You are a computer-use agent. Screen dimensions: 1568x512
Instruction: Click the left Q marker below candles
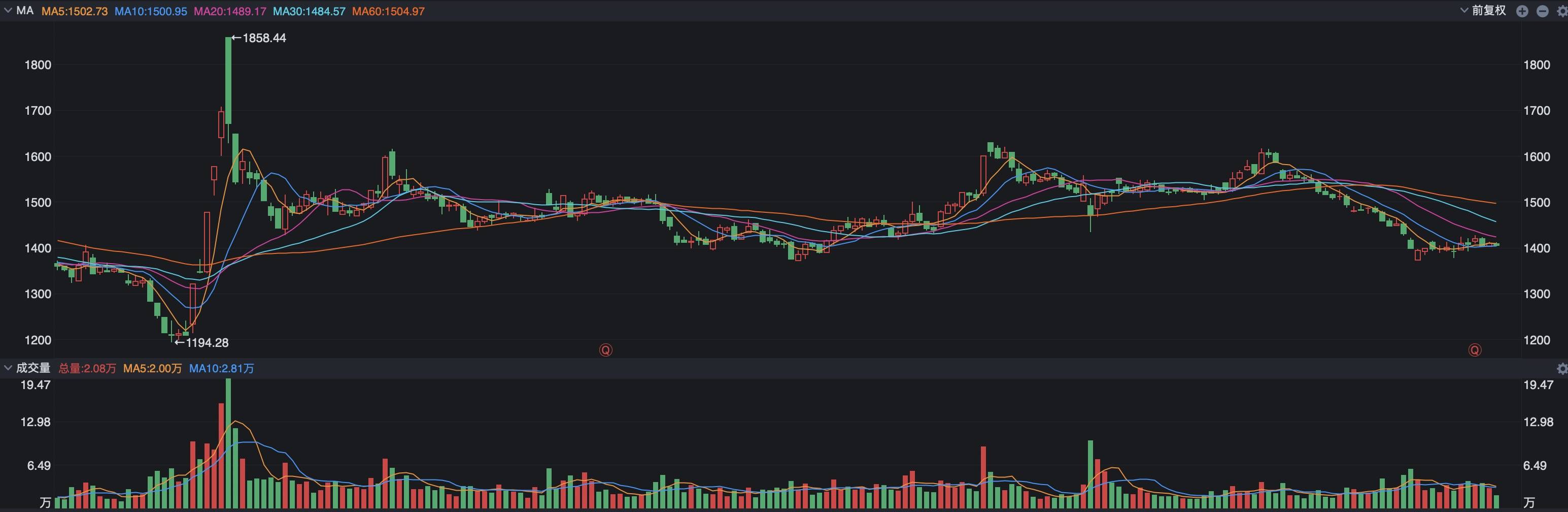click(606, 350)
